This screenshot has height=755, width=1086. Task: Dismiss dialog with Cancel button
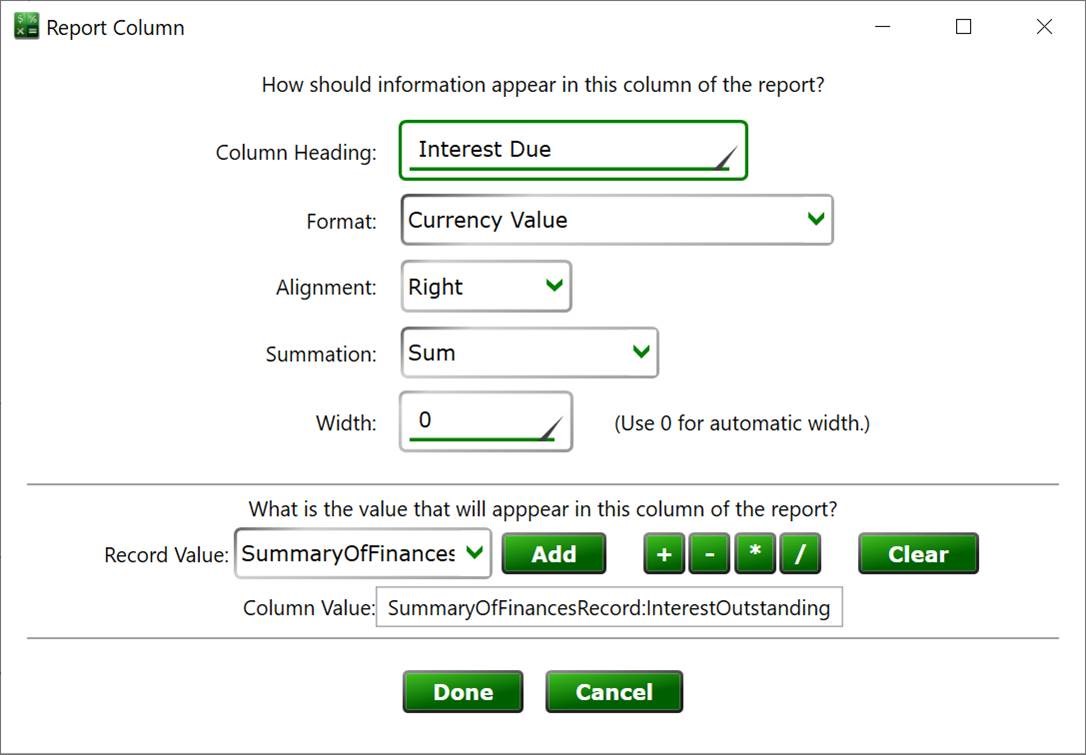coord(614,692)
